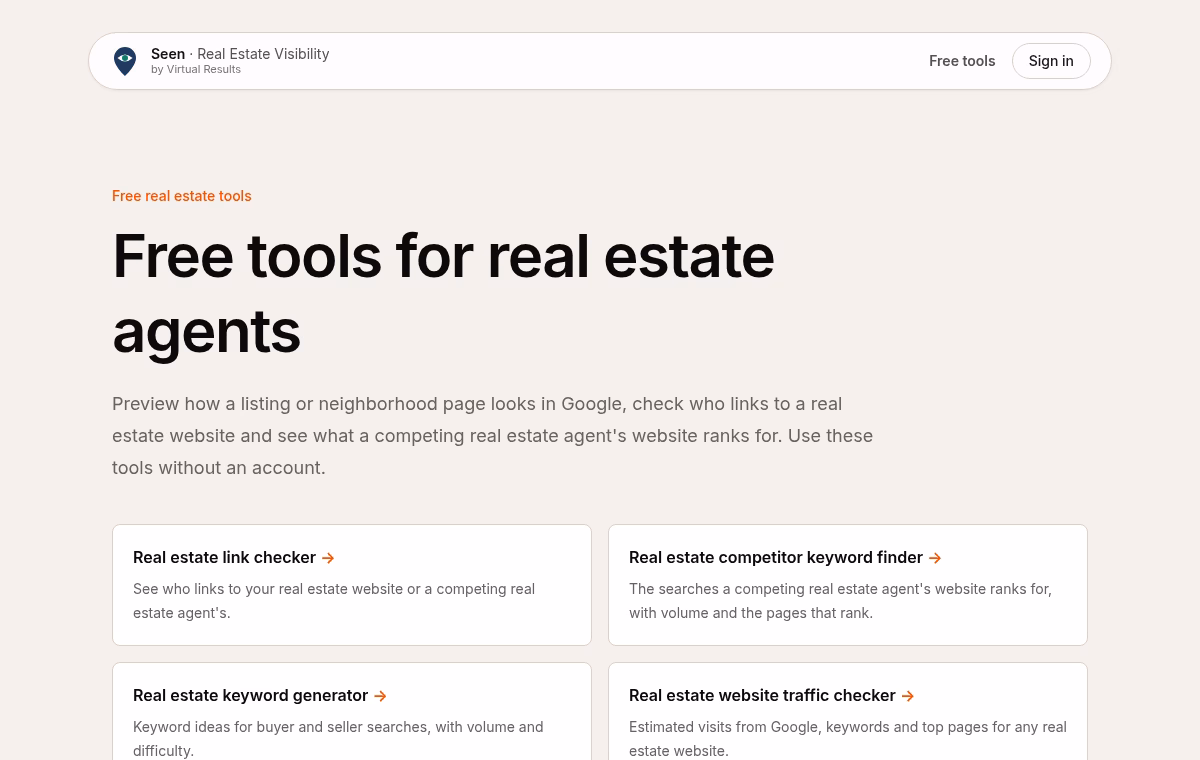This screenshot has height=760, width=1200.
Task: Click the Sign in button
Action: pos(1051,61)
